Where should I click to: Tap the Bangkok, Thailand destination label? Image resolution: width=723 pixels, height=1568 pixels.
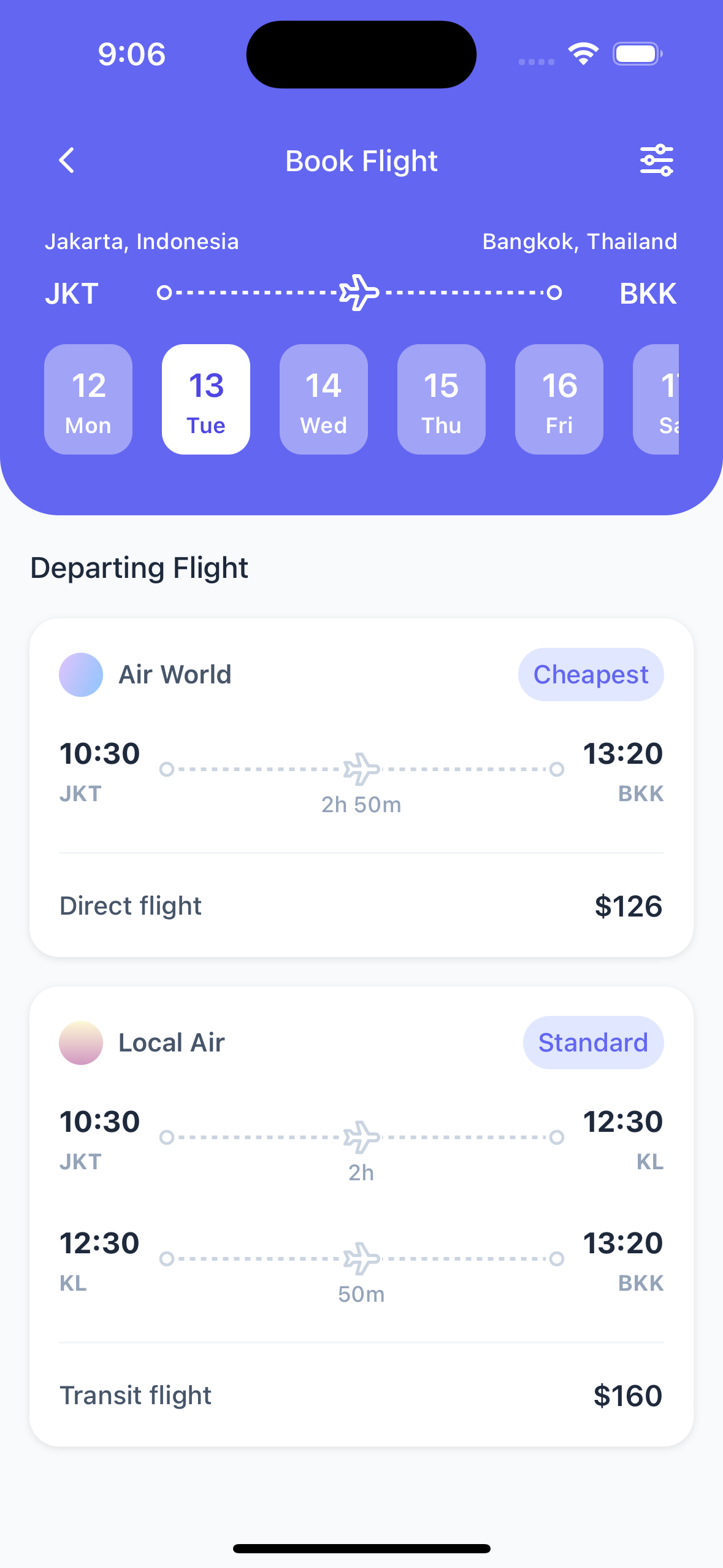pyautogui.click(x=580, y=242)
